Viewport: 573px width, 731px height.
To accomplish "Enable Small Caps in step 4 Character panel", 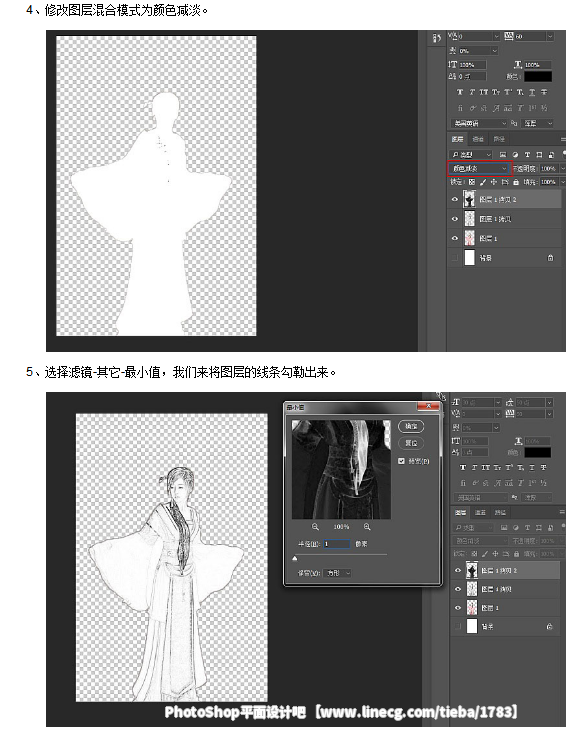I will click(496, 92).
